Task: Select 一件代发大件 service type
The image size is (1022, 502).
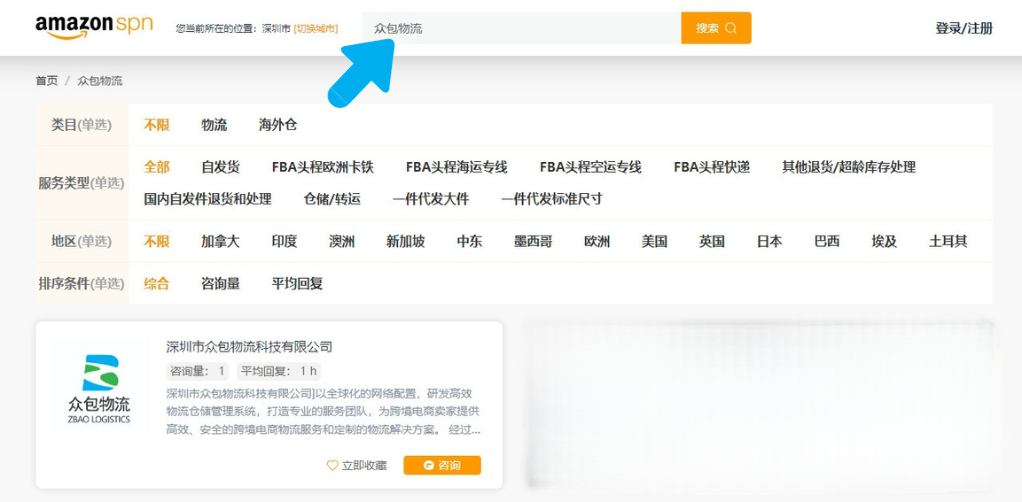Action: tap(431, 199)
